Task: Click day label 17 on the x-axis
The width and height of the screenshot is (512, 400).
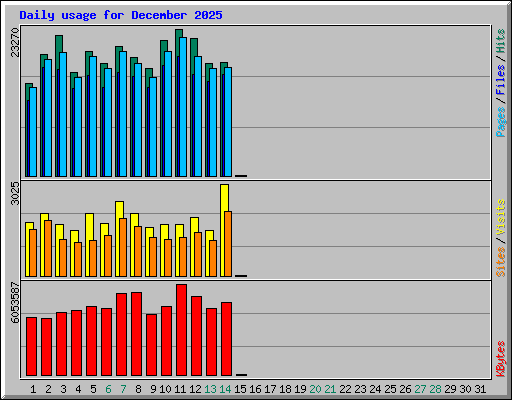Action: click(x=270, y=389)
